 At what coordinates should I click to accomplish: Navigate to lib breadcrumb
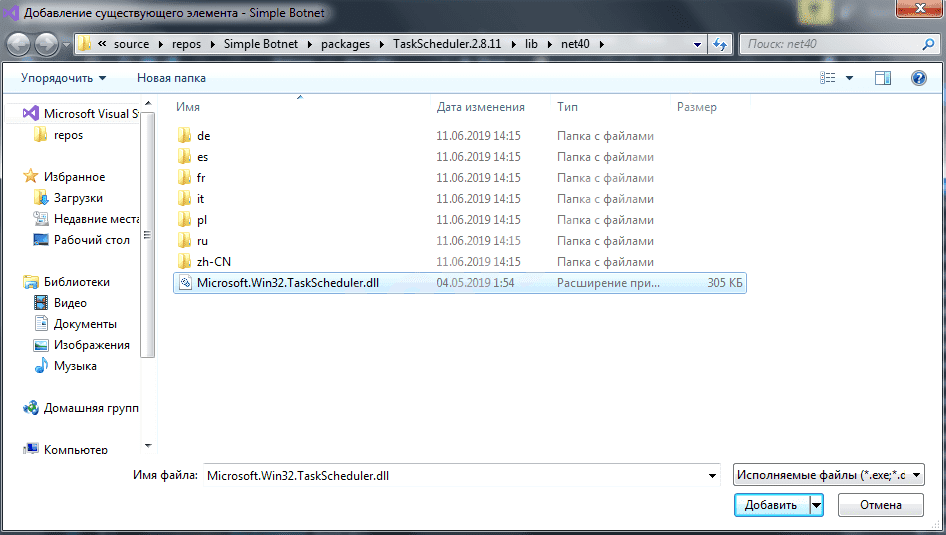pyautogui.click(x=531, y=44)
